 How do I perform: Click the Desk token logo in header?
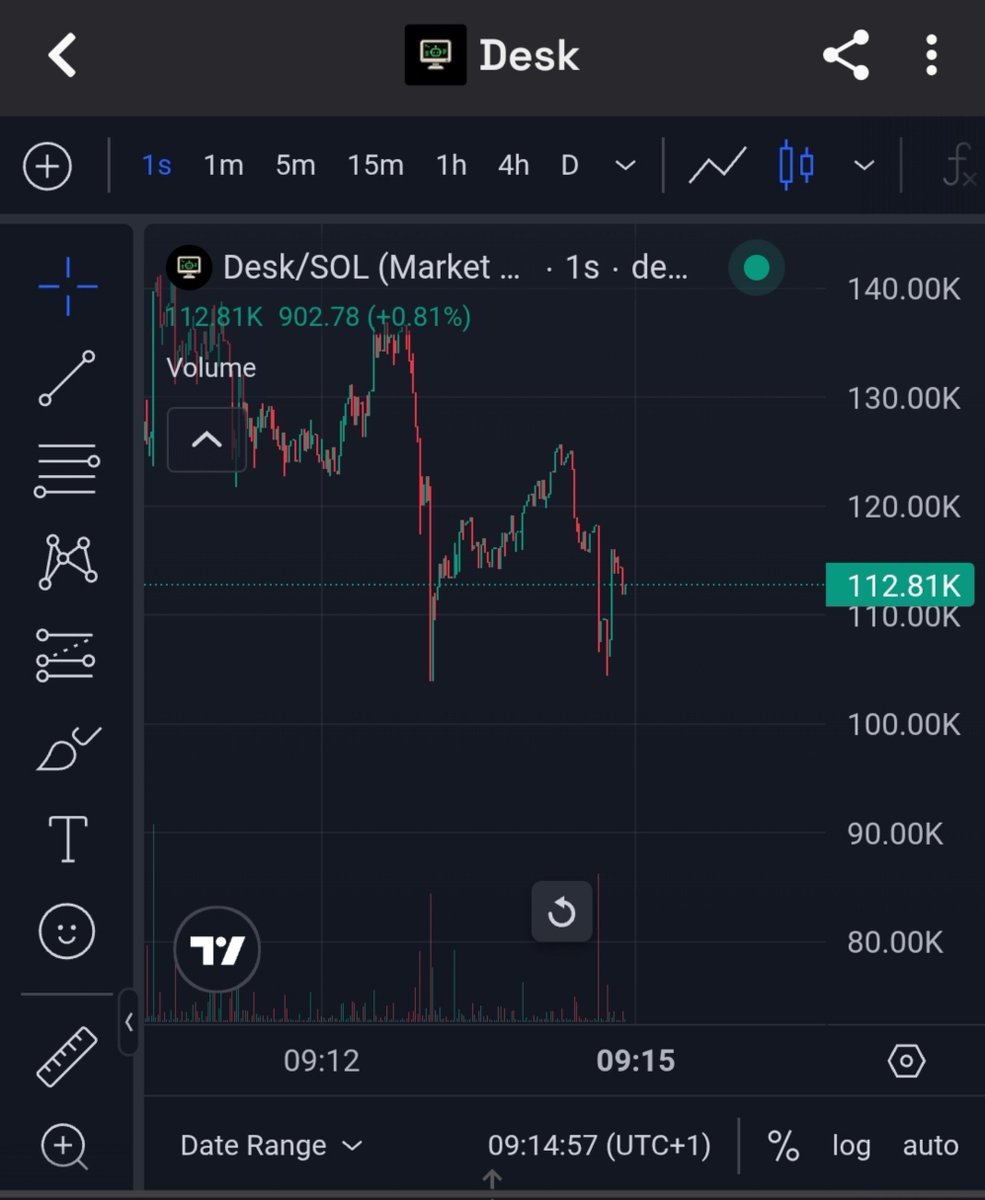click(x=435, y=55)
